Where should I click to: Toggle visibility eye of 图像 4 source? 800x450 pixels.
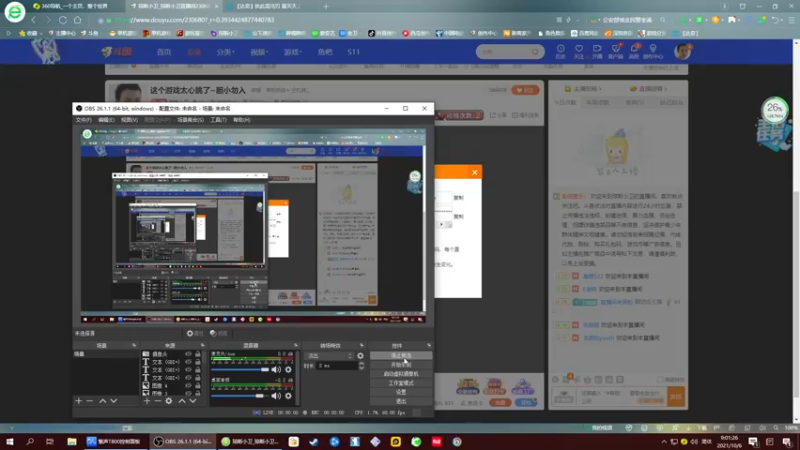coord(188,386)
